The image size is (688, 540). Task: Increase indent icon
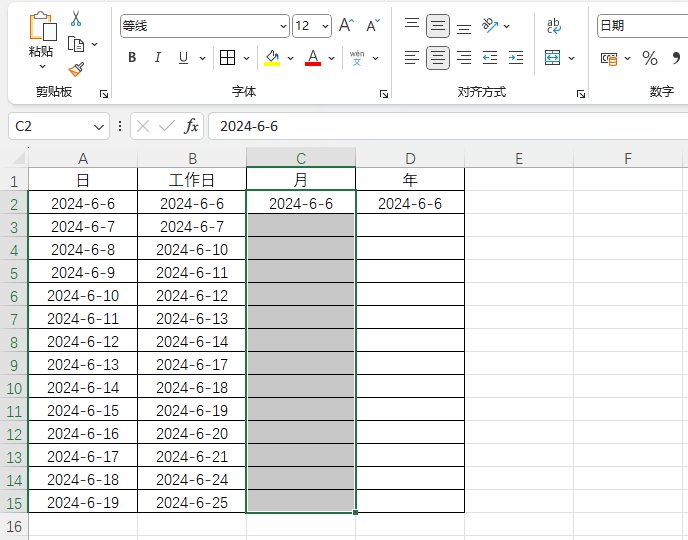[516, 57]
